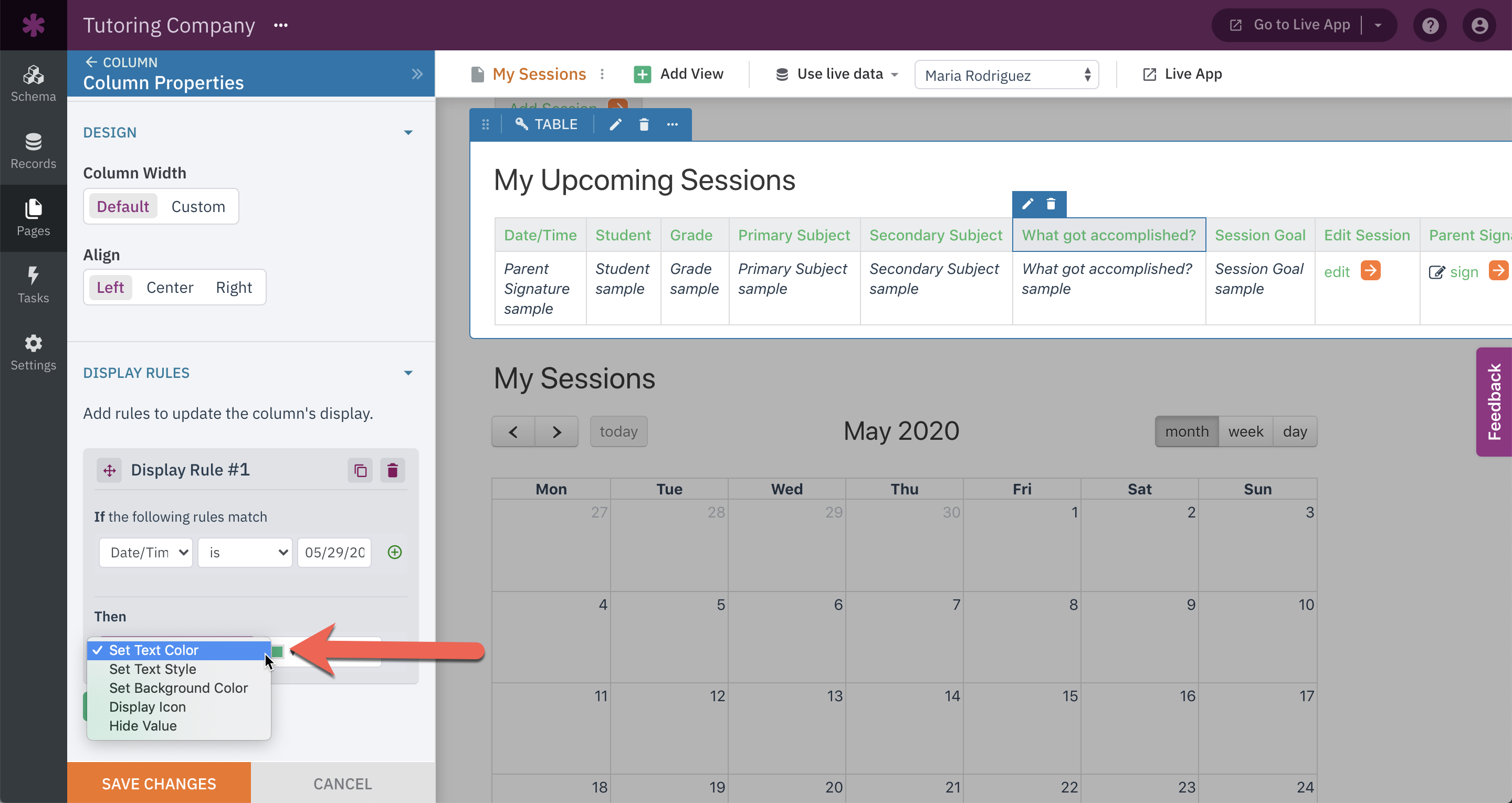Choose Set Text Color option
The height and width of the screenshot is (803, 1512).
[179, 650]
